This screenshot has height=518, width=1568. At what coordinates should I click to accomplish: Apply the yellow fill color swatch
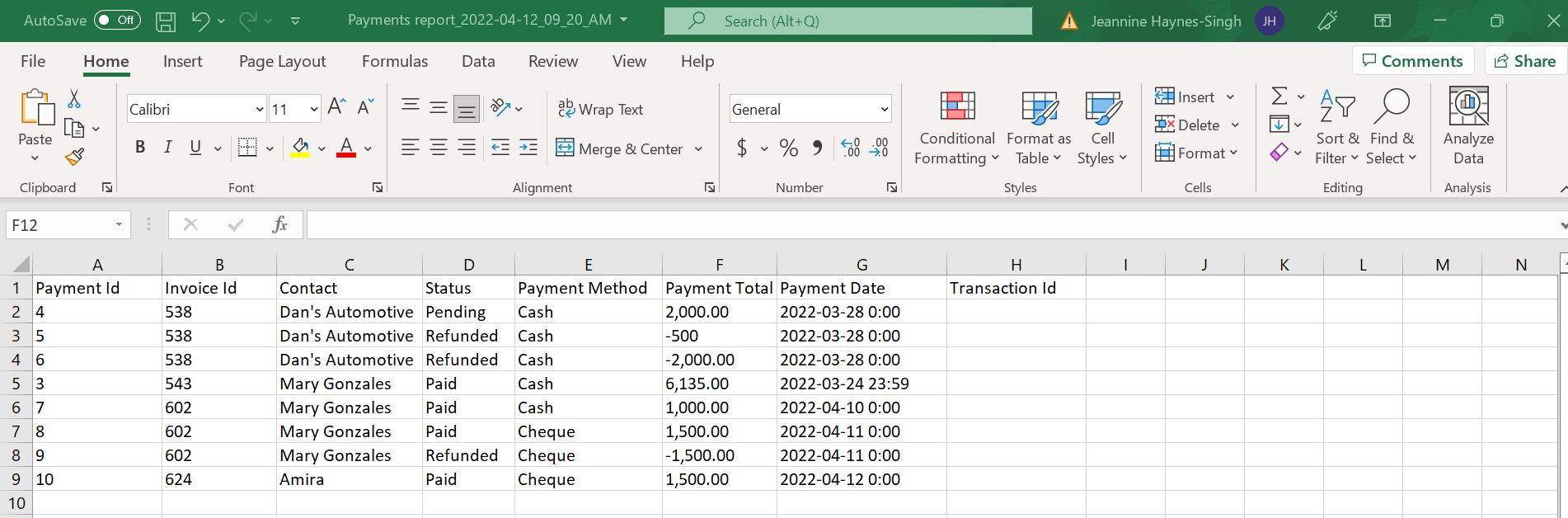300,148
